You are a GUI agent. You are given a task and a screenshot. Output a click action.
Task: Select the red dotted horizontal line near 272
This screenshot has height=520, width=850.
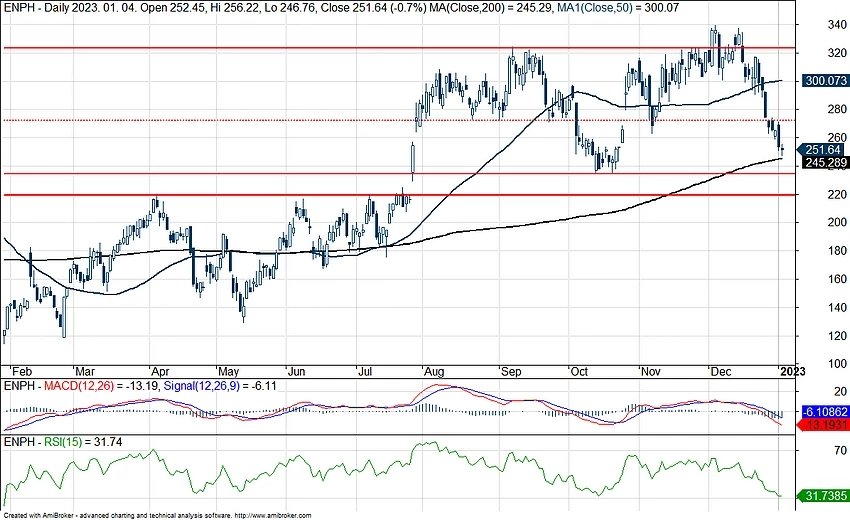(x=398, y=120)
